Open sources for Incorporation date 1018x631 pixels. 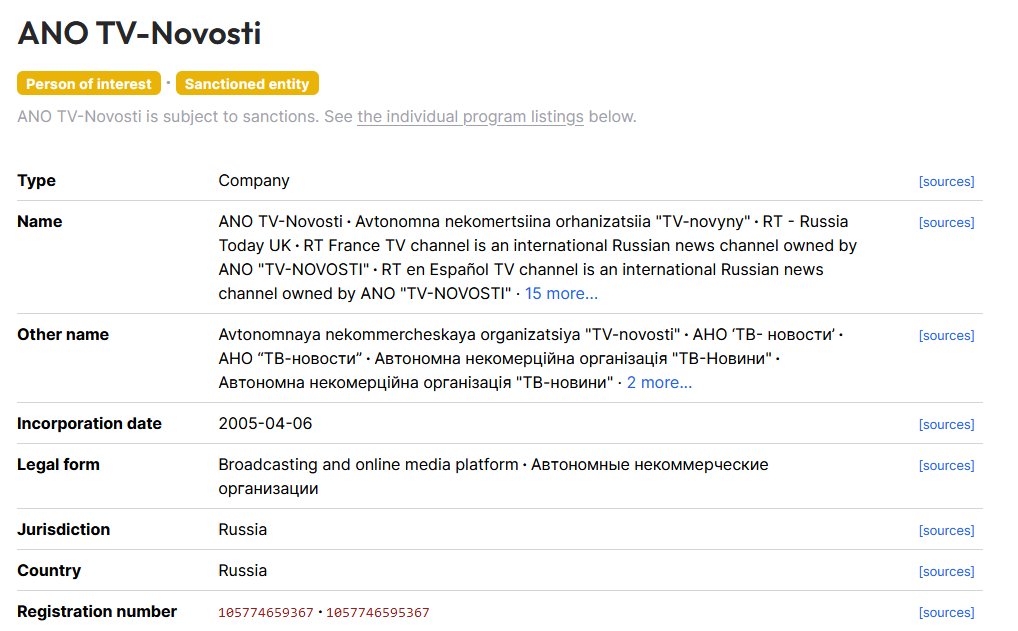coord(946,425)
